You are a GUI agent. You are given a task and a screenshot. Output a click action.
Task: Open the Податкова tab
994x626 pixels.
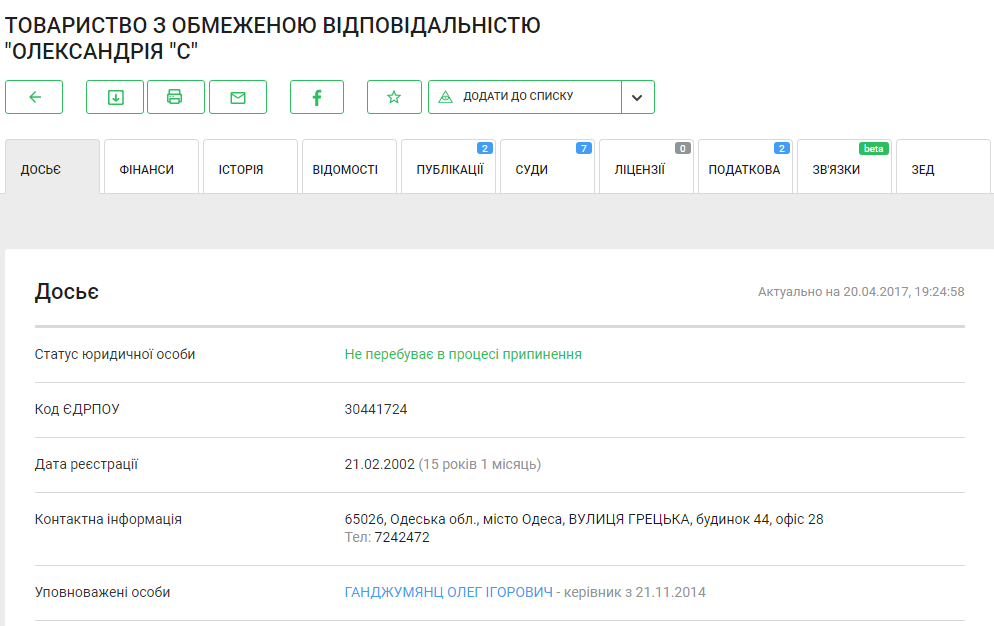click(x=744, y=169)
